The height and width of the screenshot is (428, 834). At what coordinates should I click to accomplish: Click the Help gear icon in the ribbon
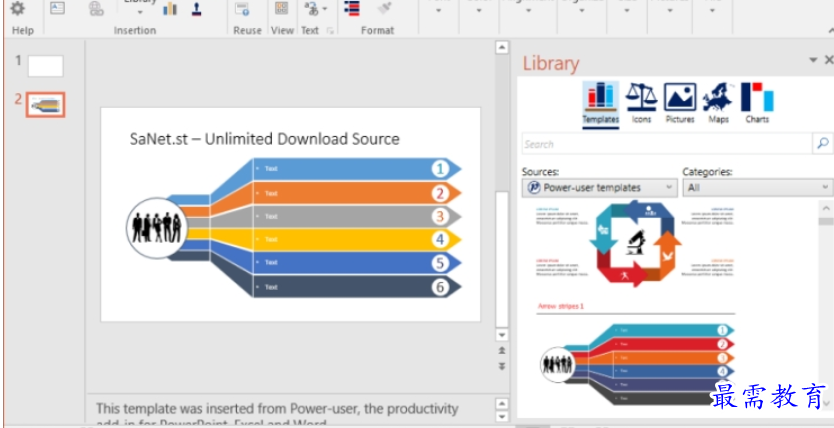tap(18, 8)
